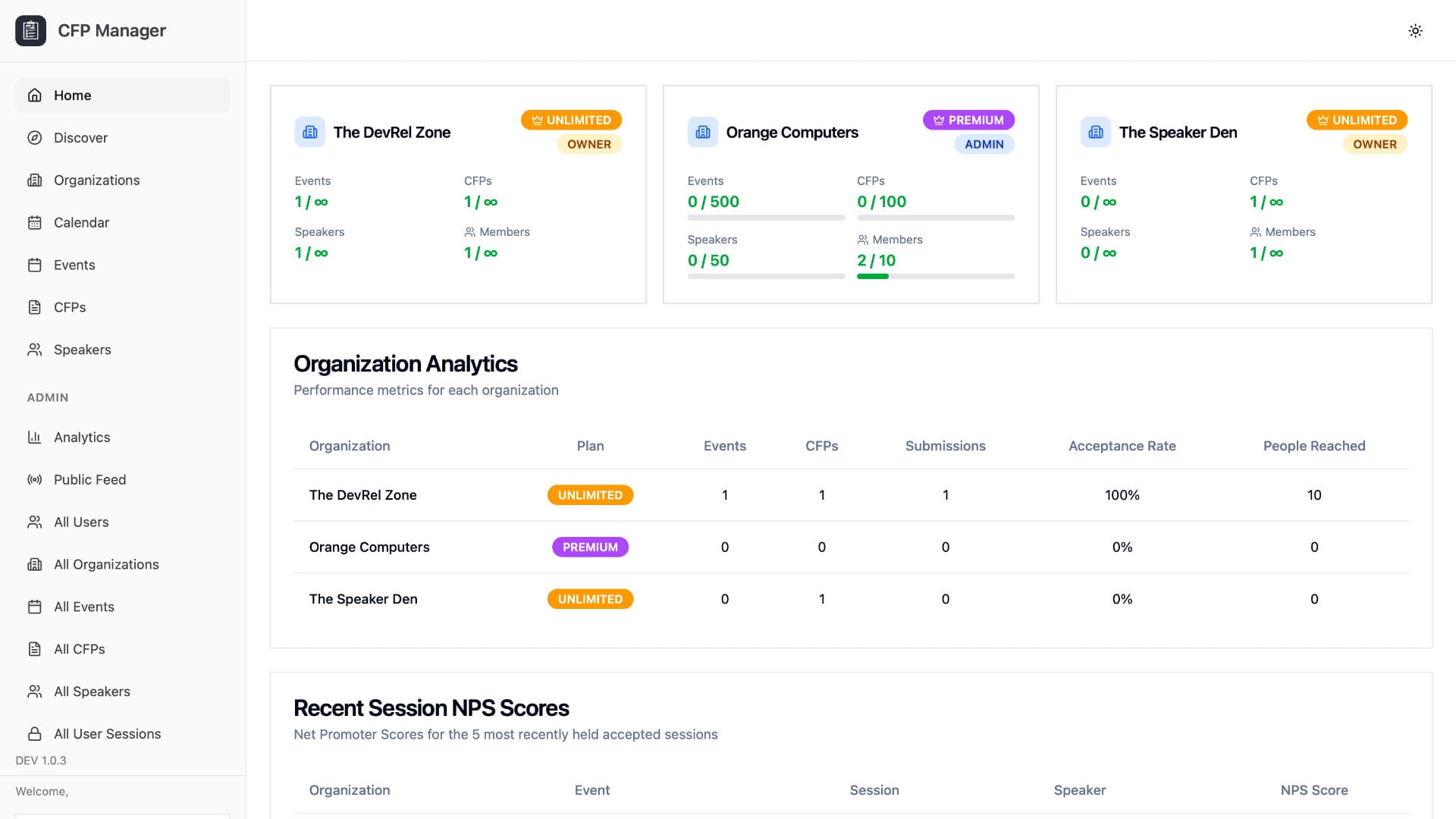Image resolution: width=1456 pixels, height=819 pixels.
Task: Select Home in the navigation menu
Action: click(x=72, y=95)
